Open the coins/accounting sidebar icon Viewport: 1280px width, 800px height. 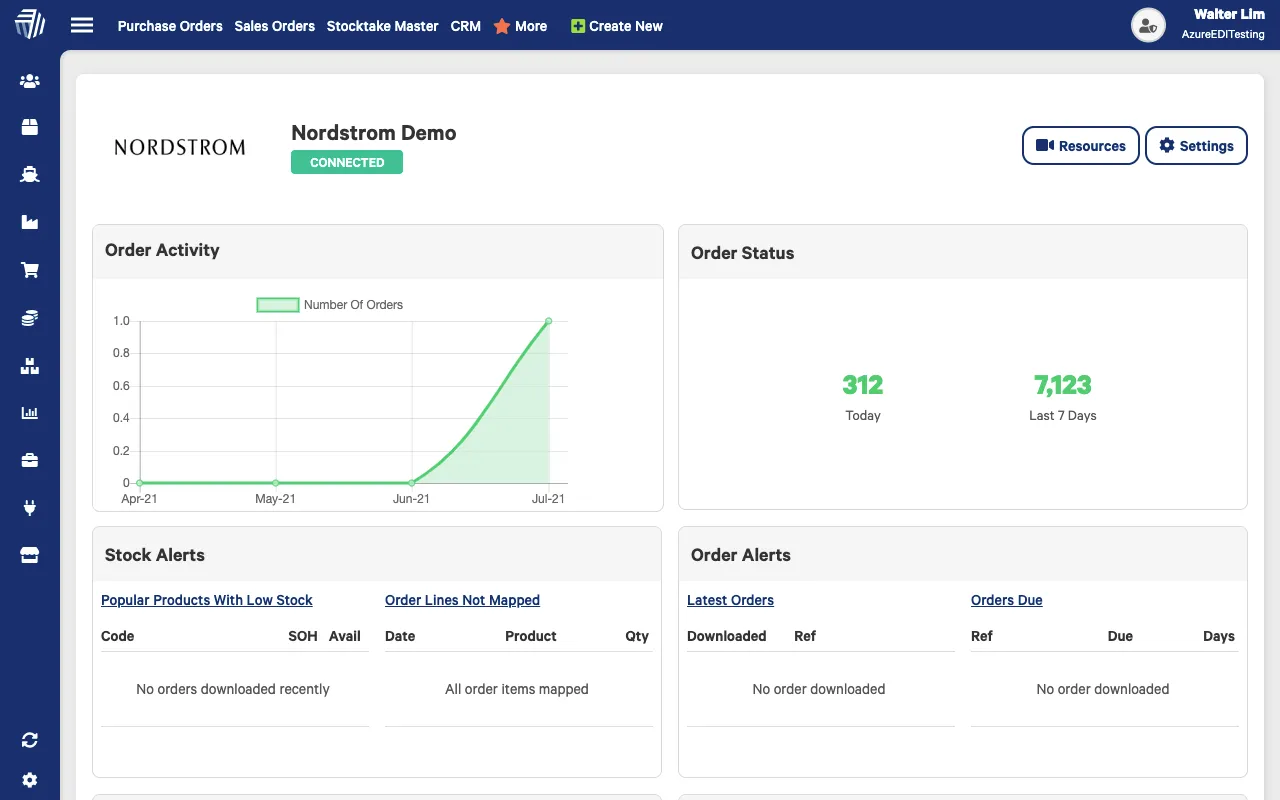tap(30, 318)
